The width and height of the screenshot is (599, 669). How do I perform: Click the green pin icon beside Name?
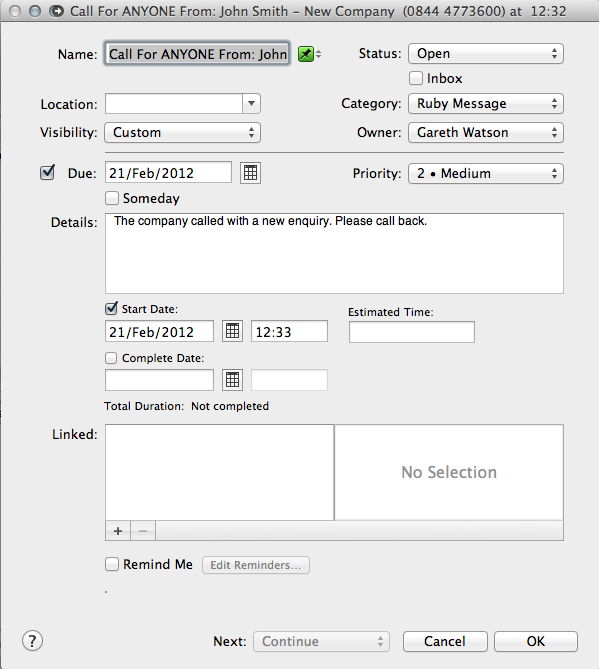pyautogui.click(x=305, y=54)
